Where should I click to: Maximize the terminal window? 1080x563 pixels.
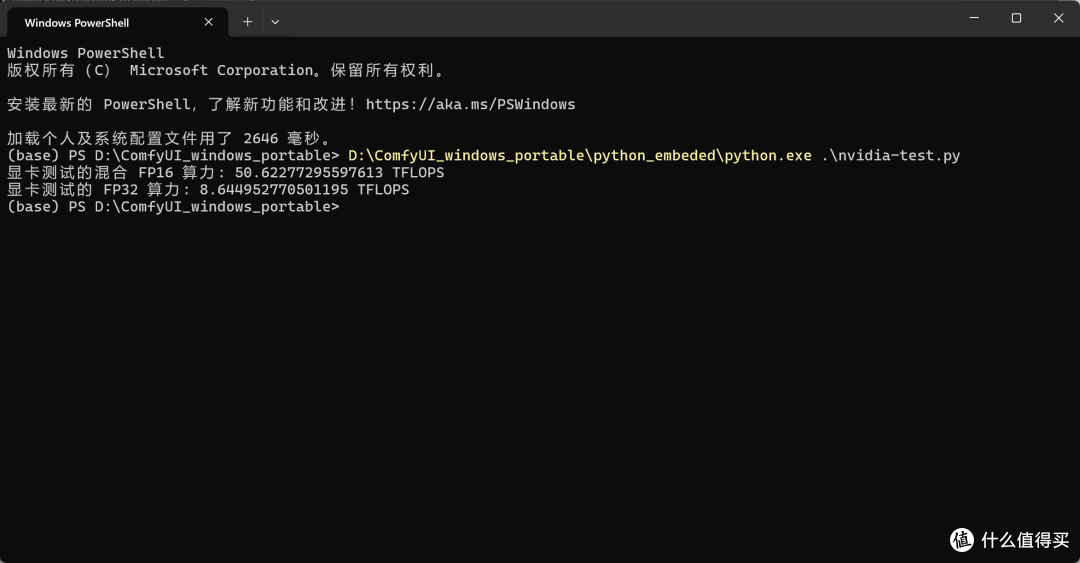click(x=1016, y=18)
